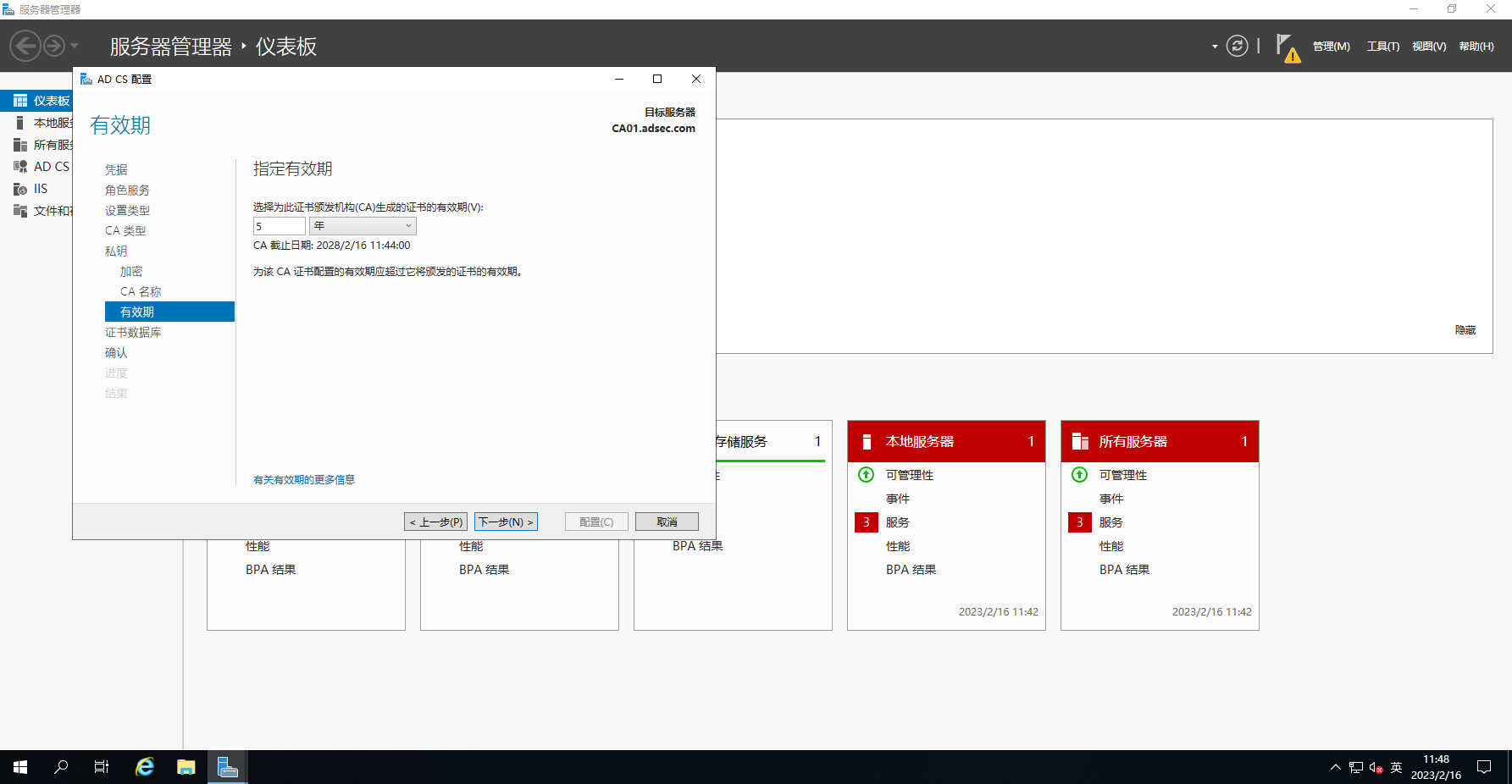The image size is (1512, 784).
Task: Open the navigation history dropdown arrow
Action: pos(75,46)
